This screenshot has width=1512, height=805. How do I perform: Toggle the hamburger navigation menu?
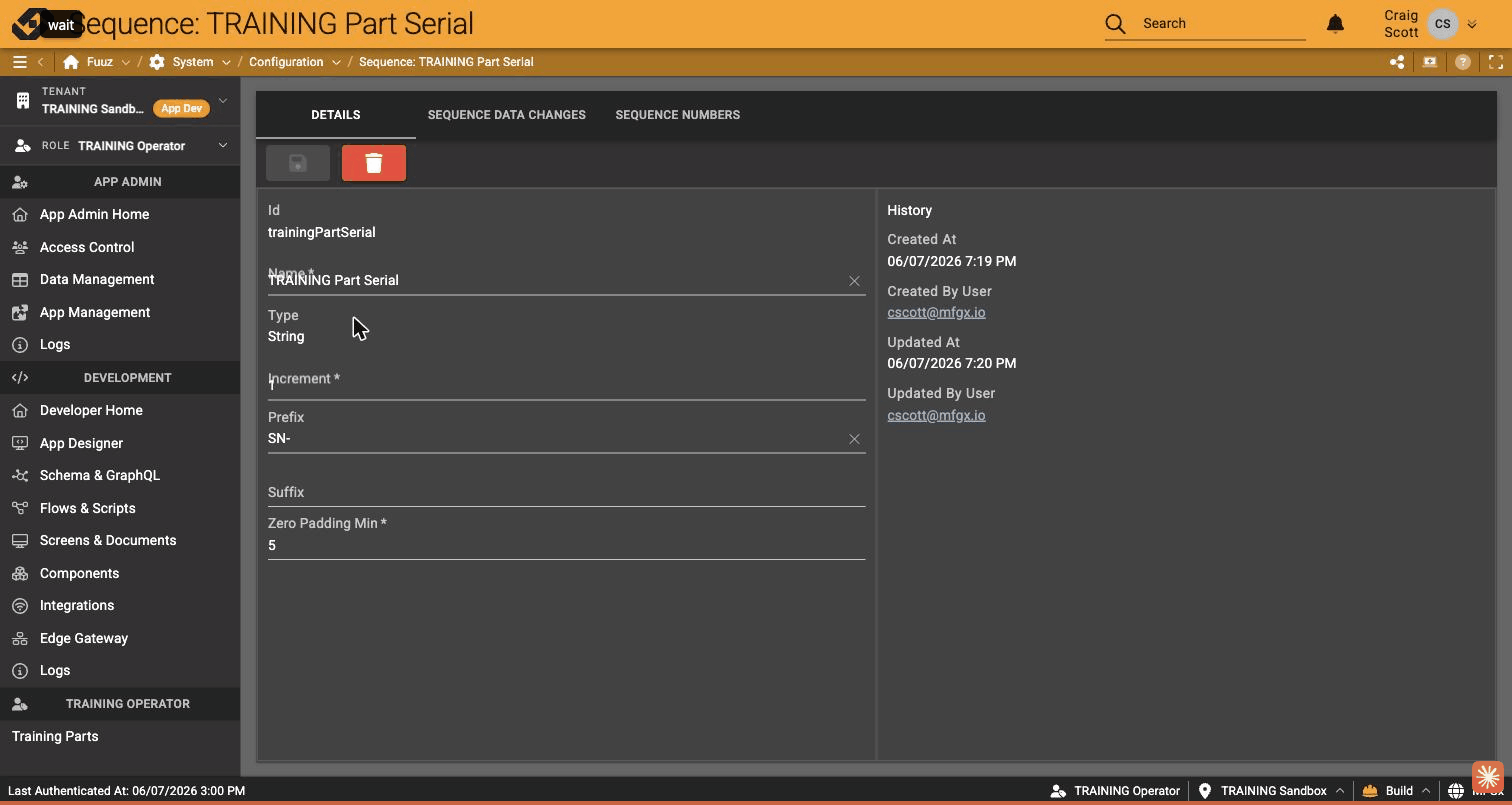[19, 62]
